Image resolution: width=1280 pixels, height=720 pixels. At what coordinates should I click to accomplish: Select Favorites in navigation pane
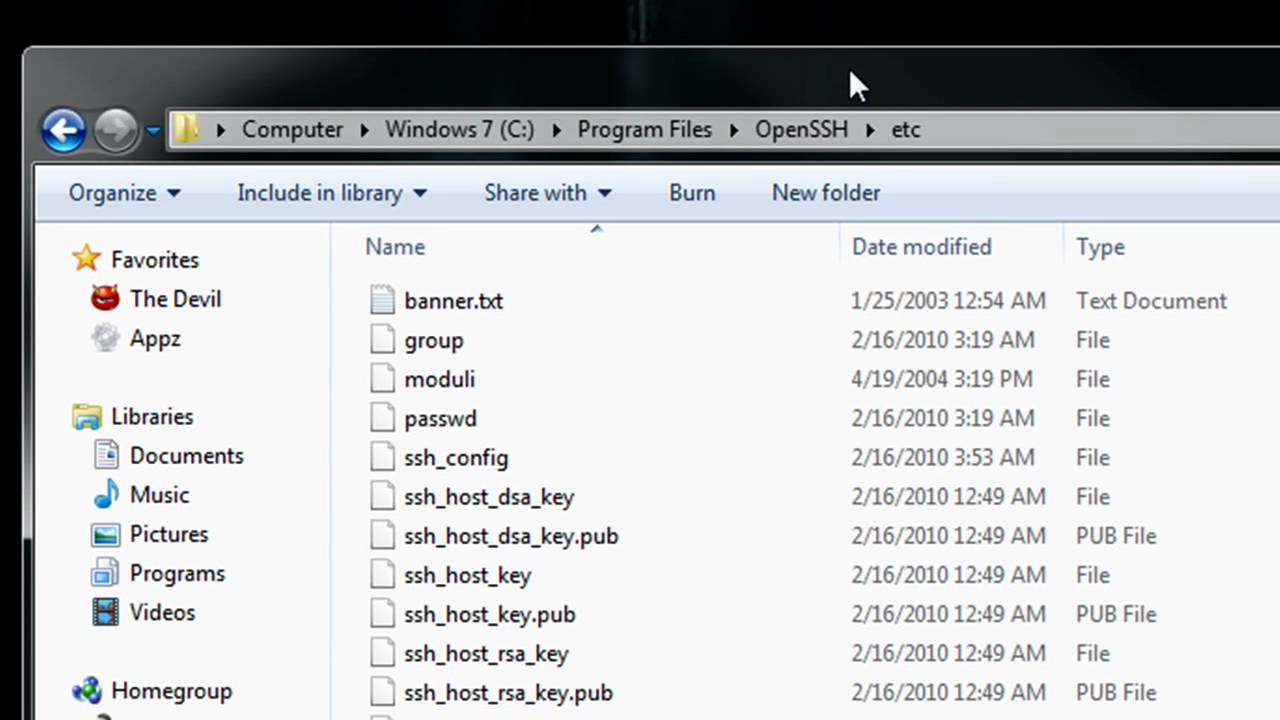tap(155, 260)
